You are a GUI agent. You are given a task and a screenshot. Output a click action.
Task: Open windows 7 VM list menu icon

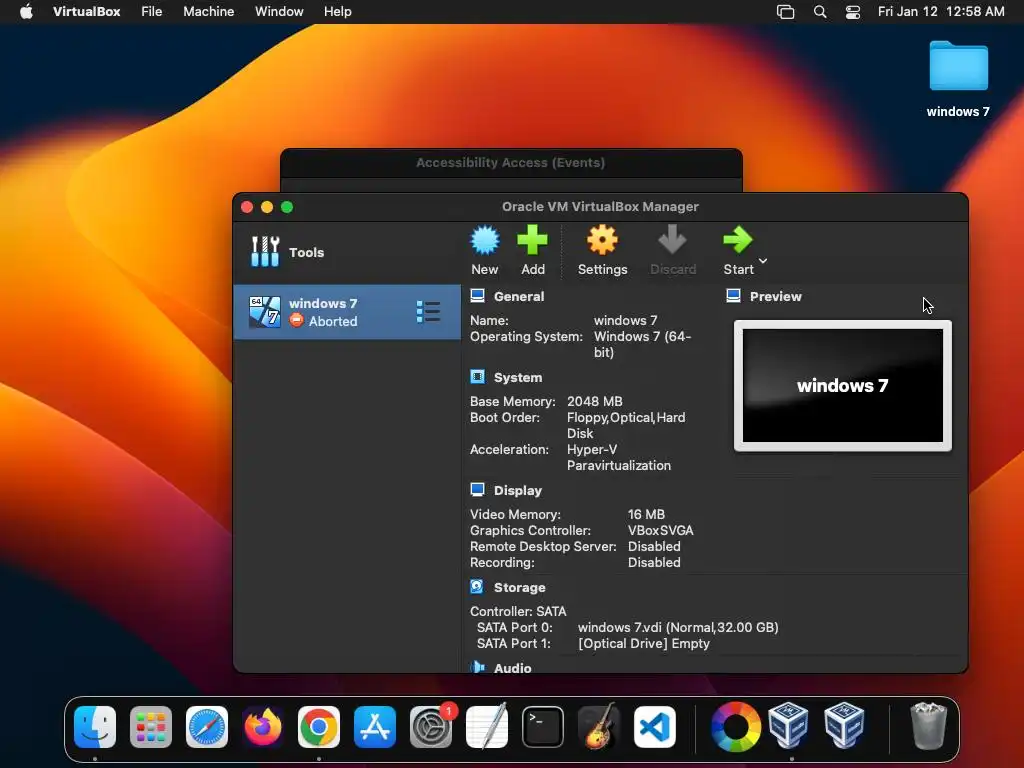click(x=428, y=312)
